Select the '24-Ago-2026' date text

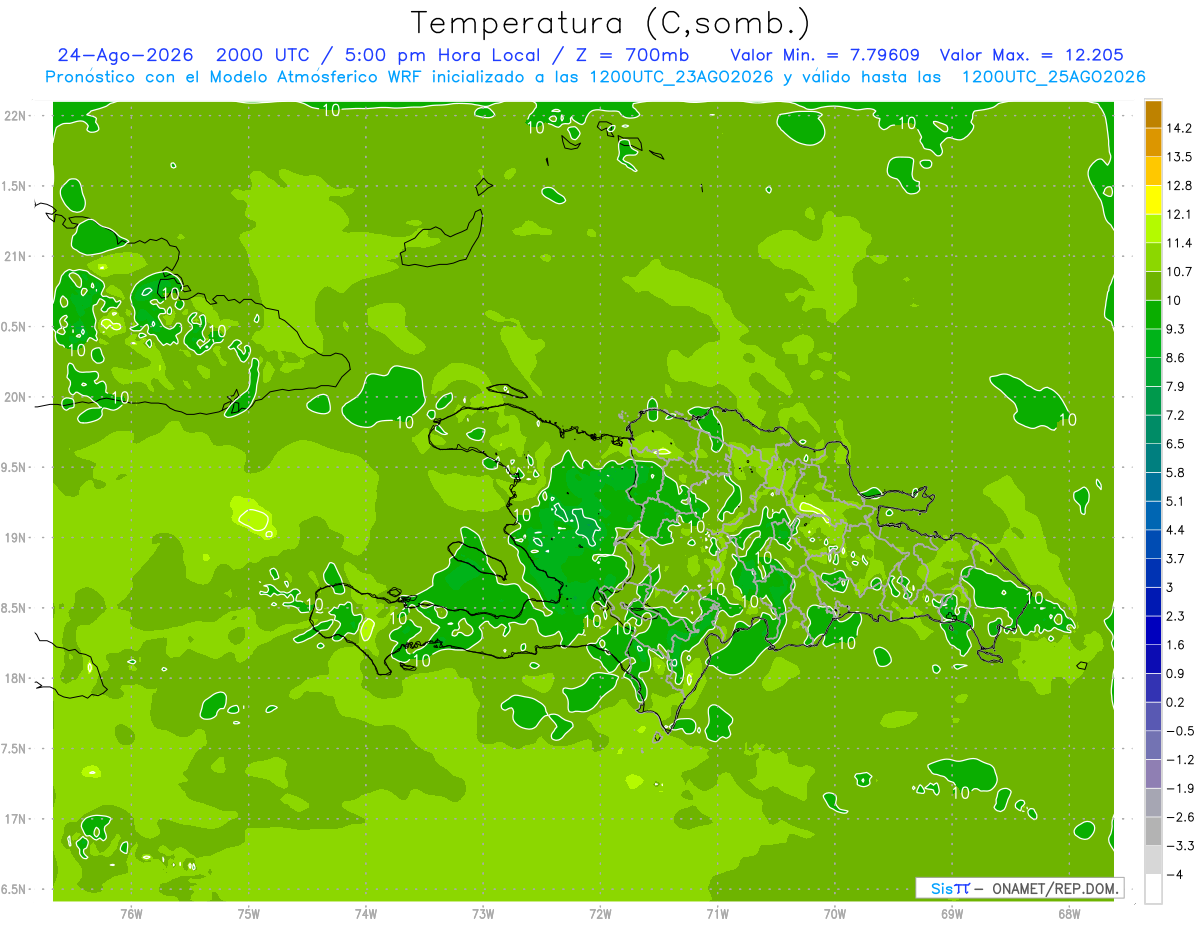tap(124, 55)
